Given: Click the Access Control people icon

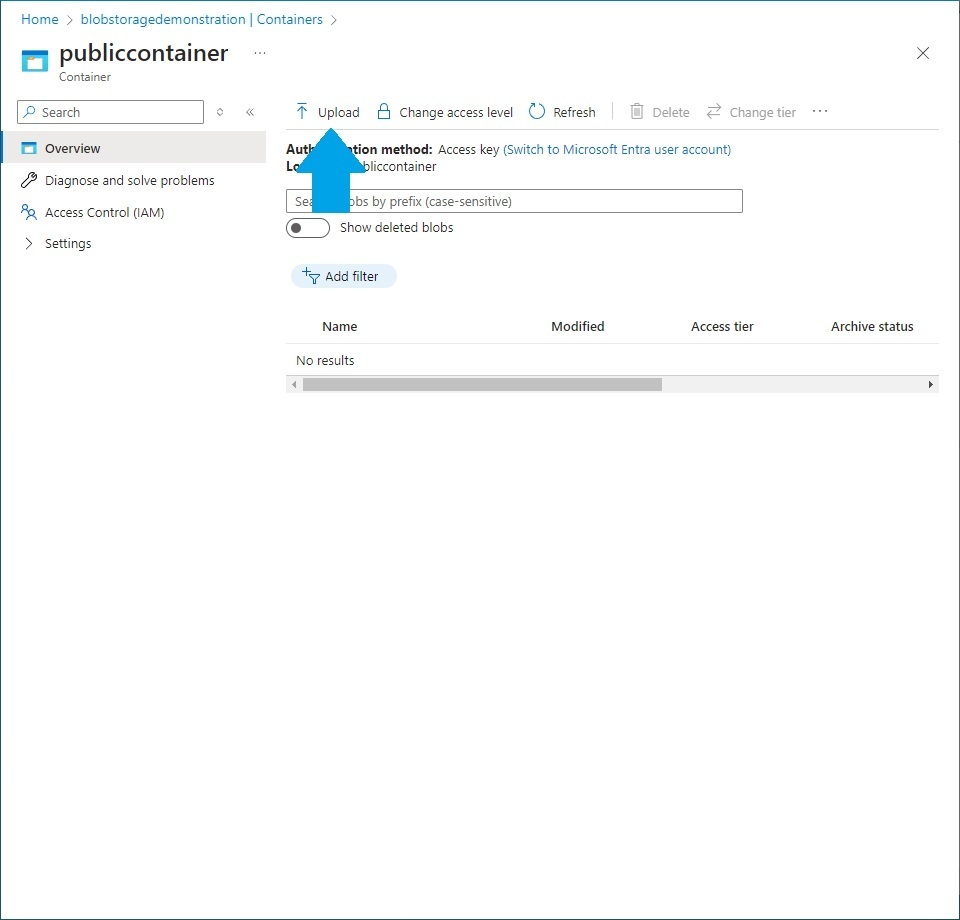Looking at the screenshot, I should (x=29, y=212).
